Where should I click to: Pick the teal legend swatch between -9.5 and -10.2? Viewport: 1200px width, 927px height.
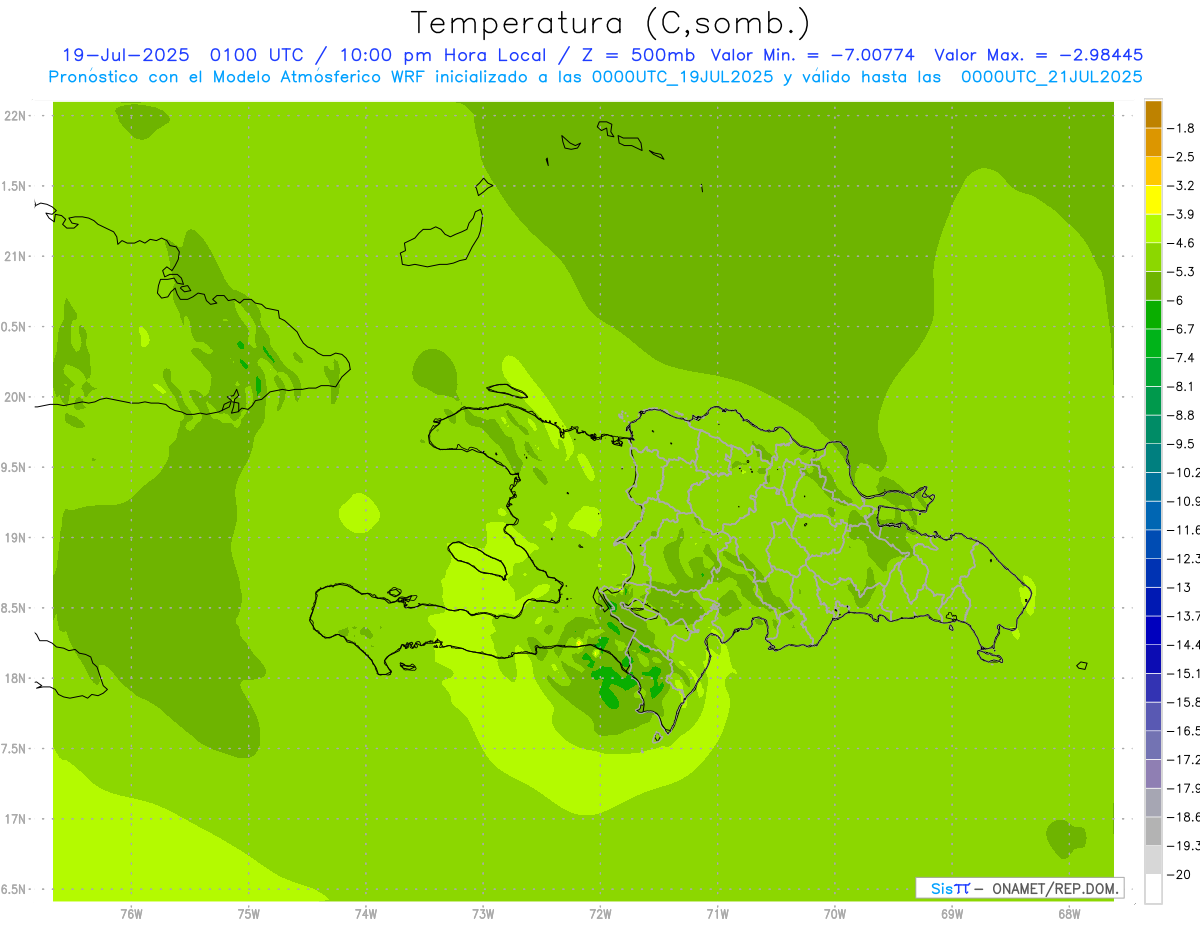[1153, 458]
